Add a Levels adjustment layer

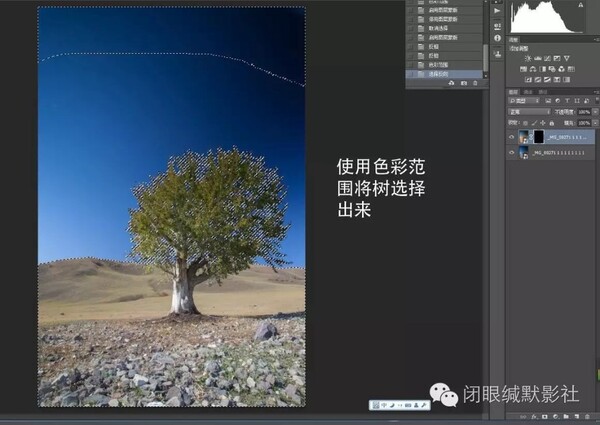[538, 58]
